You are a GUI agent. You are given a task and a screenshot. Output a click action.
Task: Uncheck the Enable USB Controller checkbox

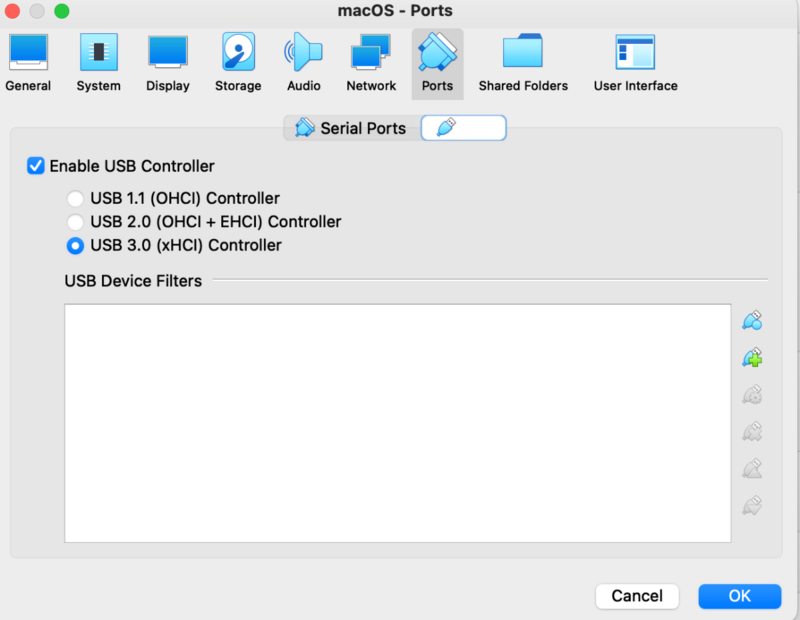click(x=36, y=166)
